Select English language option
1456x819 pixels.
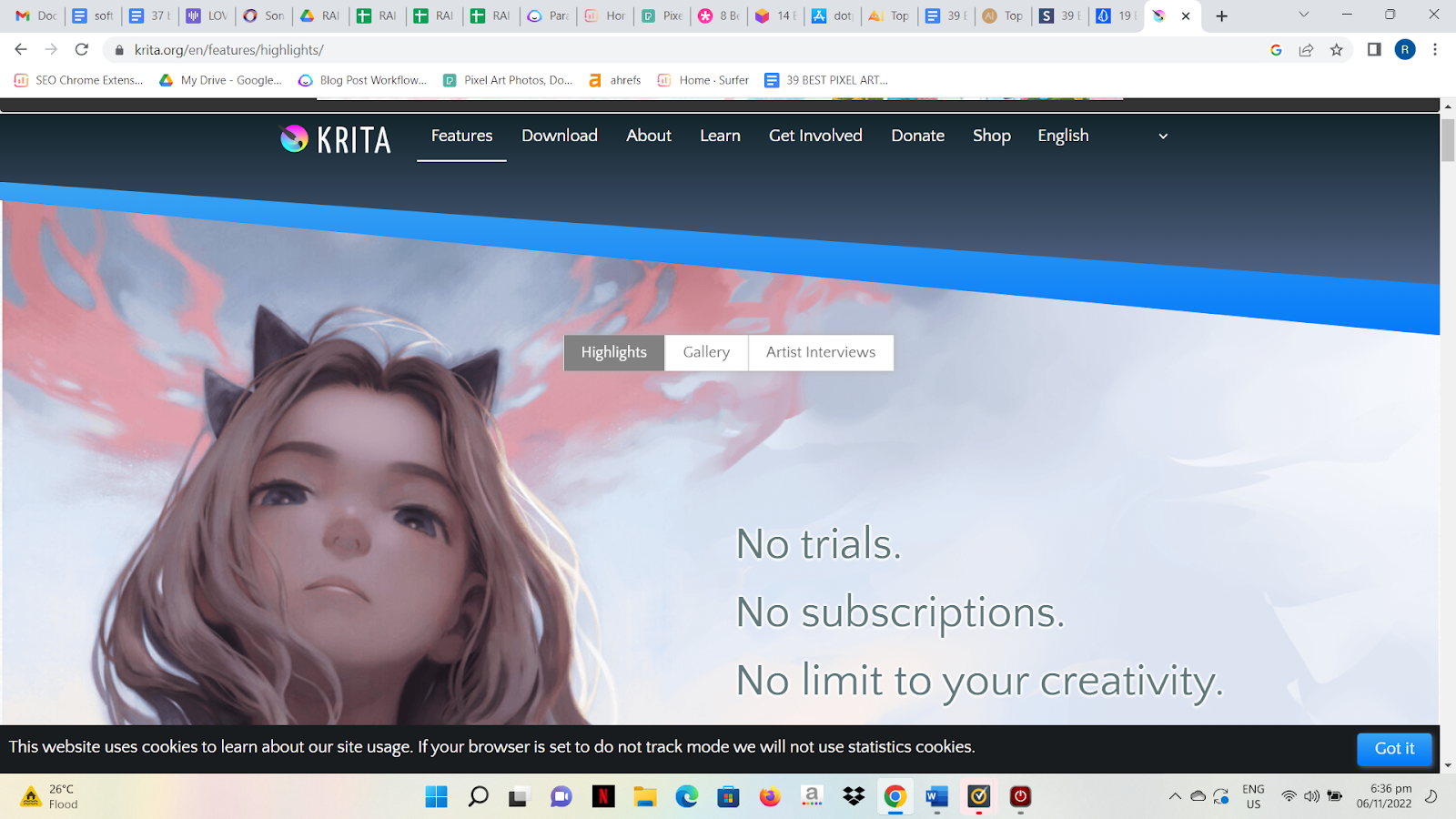(x=1063, y=136)
